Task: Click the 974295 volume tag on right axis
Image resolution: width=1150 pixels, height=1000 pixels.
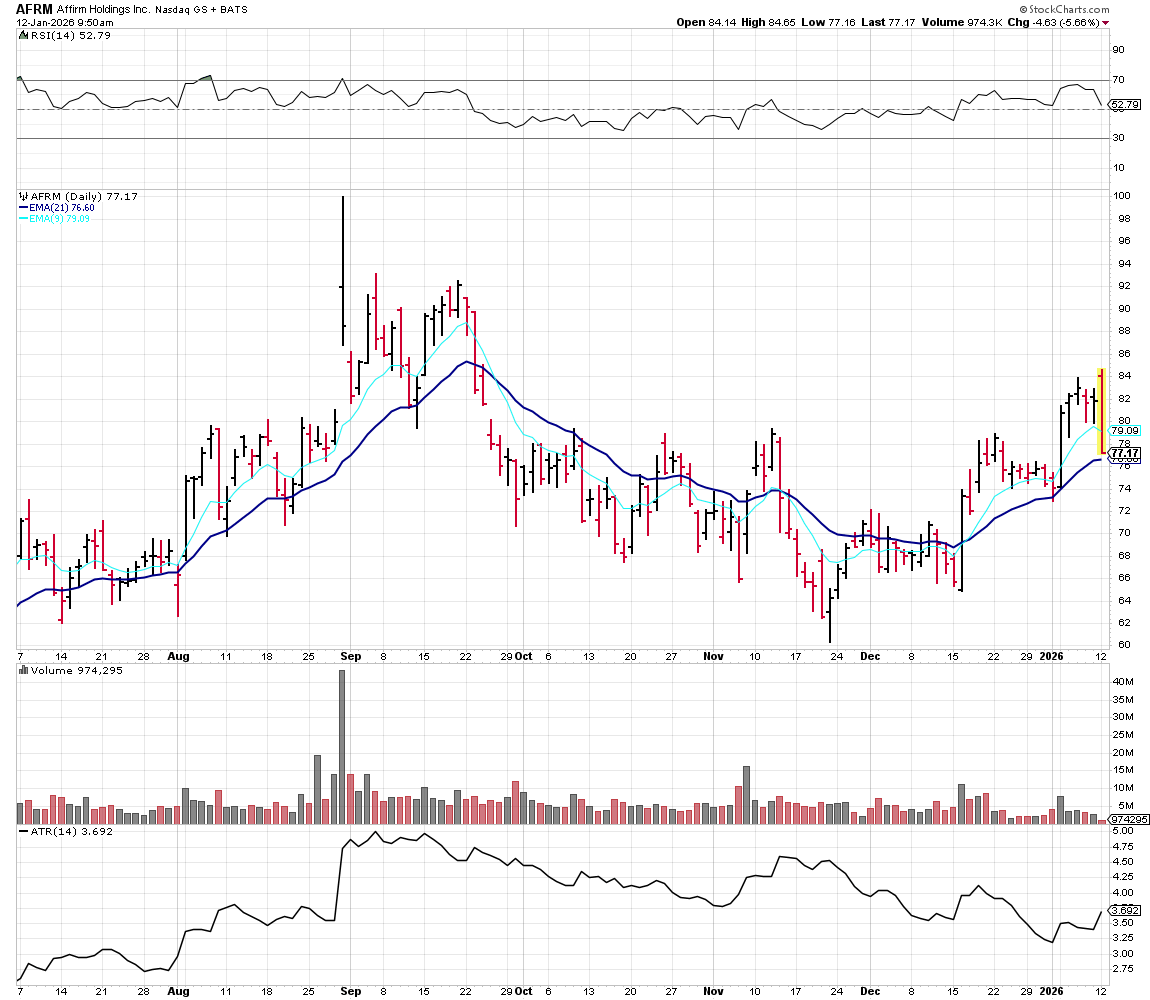Action: click(1129, 819)
